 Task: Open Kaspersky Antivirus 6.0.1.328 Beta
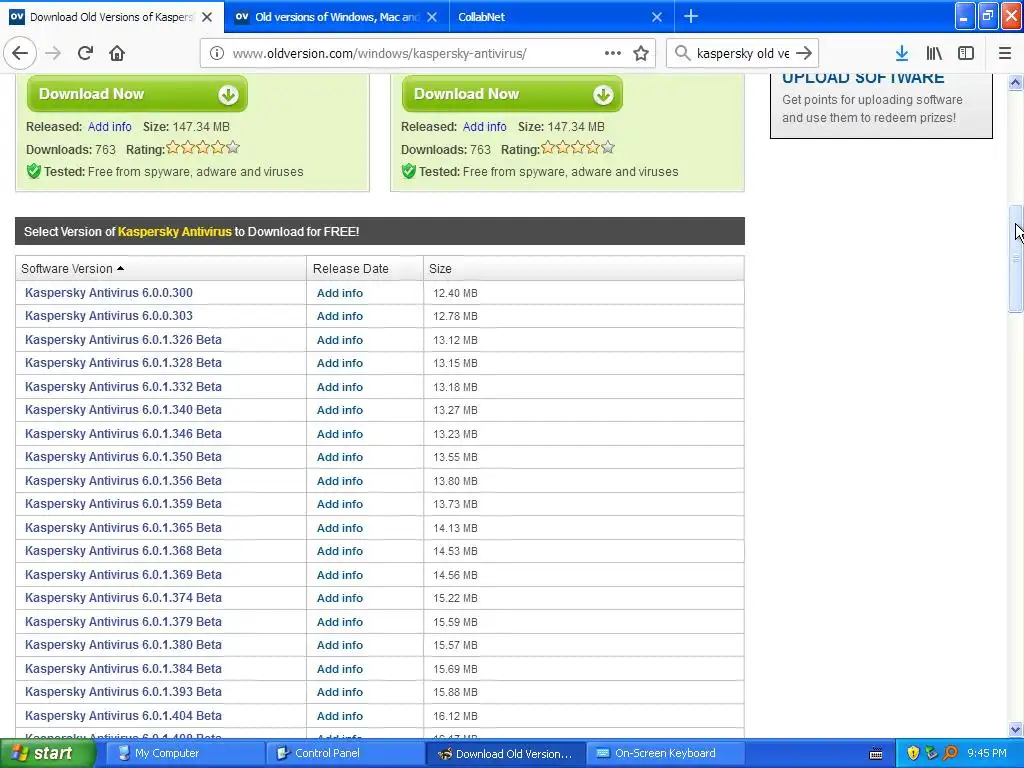click(x=123, y=363)
